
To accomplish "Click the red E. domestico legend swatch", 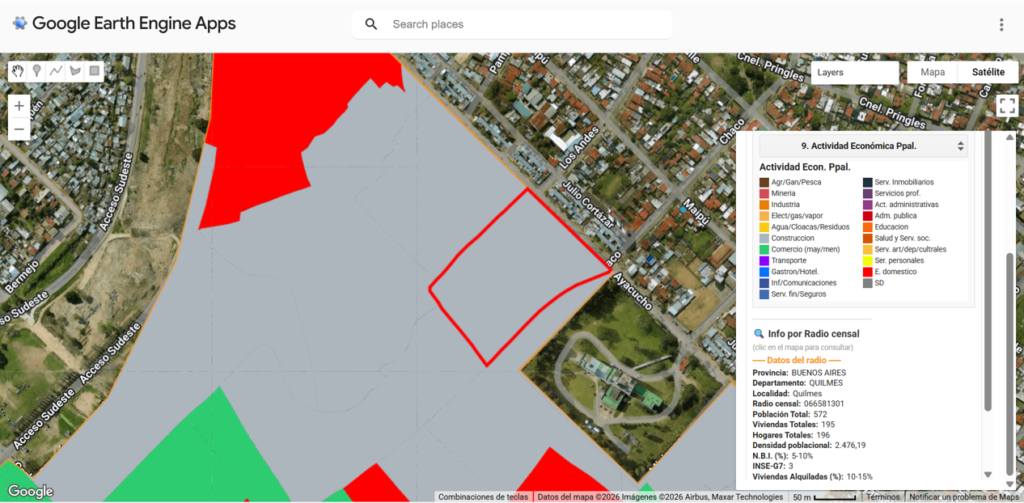I will pos(867,271).
